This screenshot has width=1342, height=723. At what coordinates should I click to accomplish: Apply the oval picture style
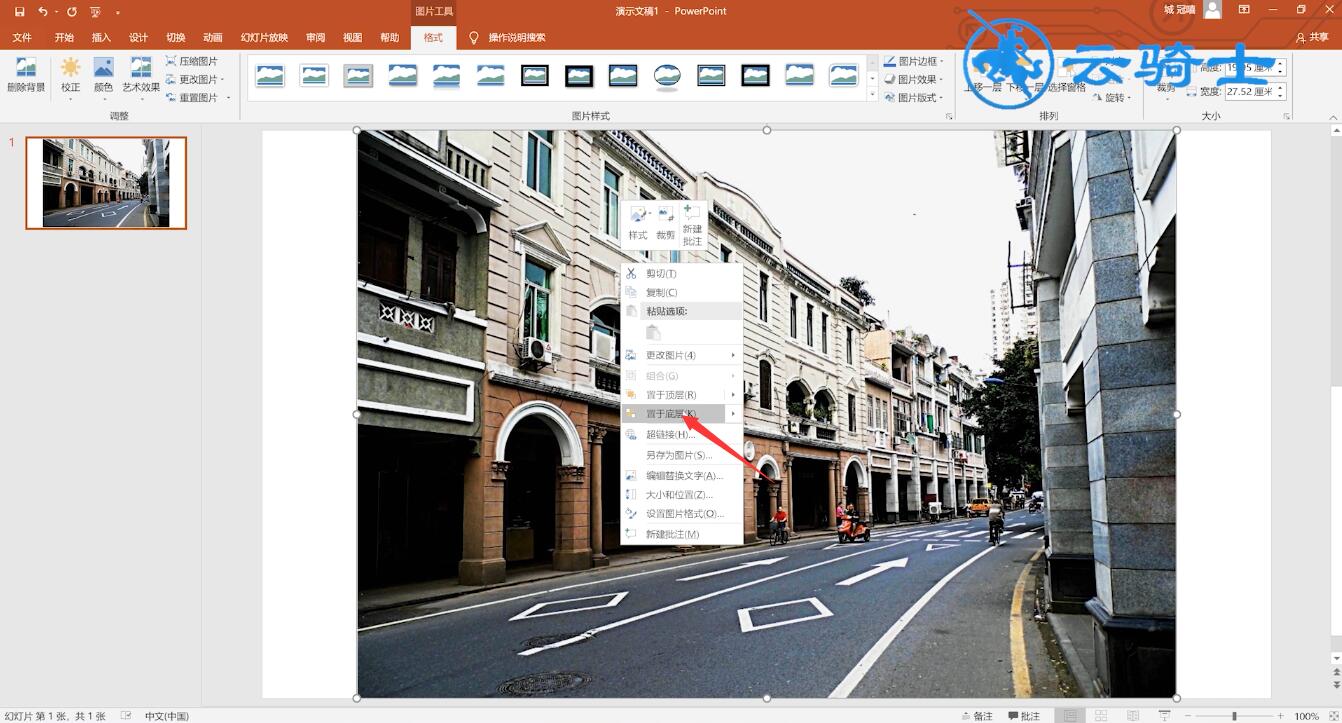click(x=667, y=75)
